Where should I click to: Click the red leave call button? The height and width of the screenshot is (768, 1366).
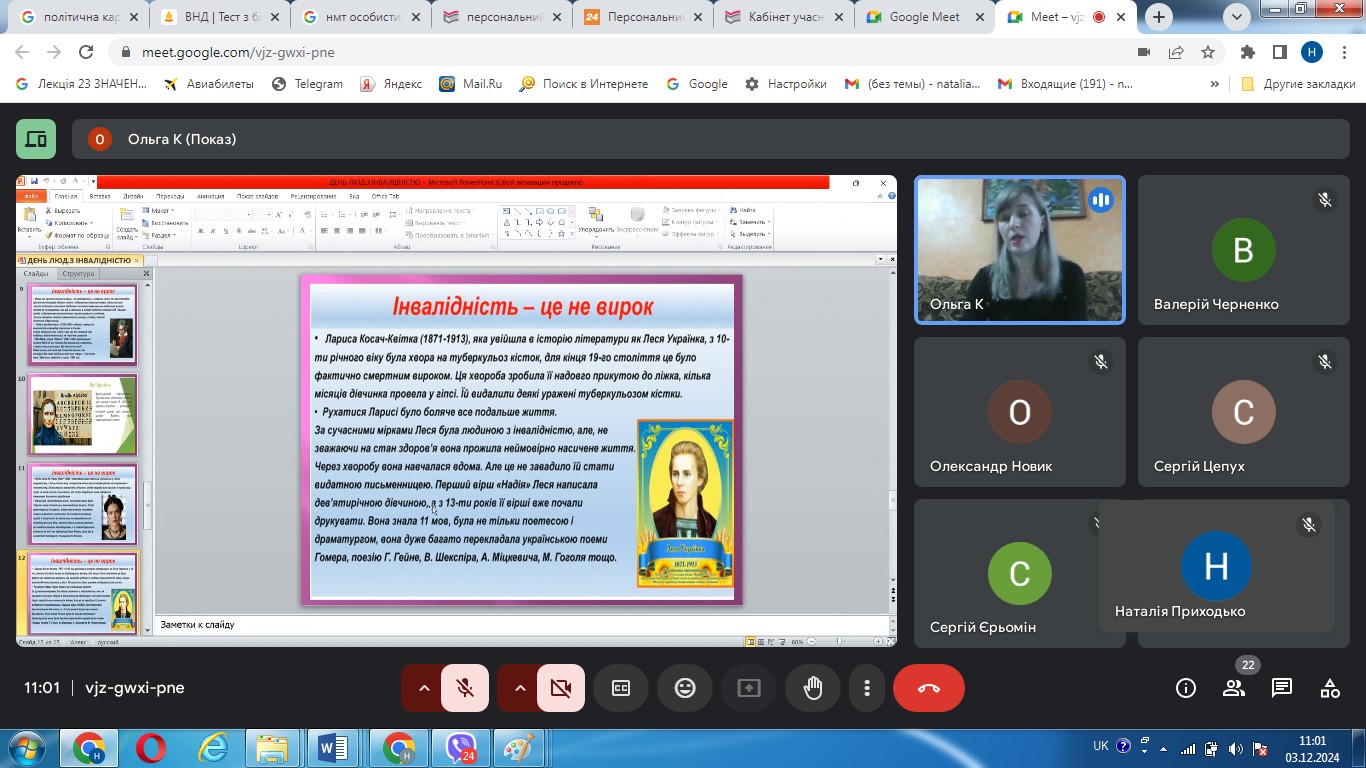click(x=928, y=688)
